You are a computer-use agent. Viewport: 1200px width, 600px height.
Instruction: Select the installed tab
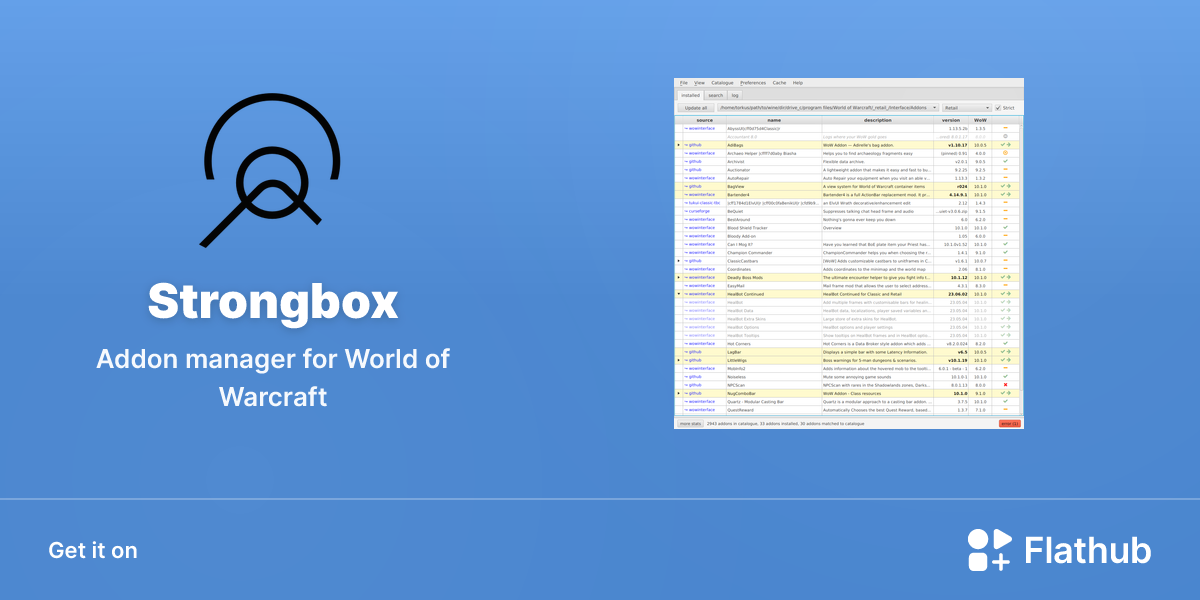[x=690, y=95]
